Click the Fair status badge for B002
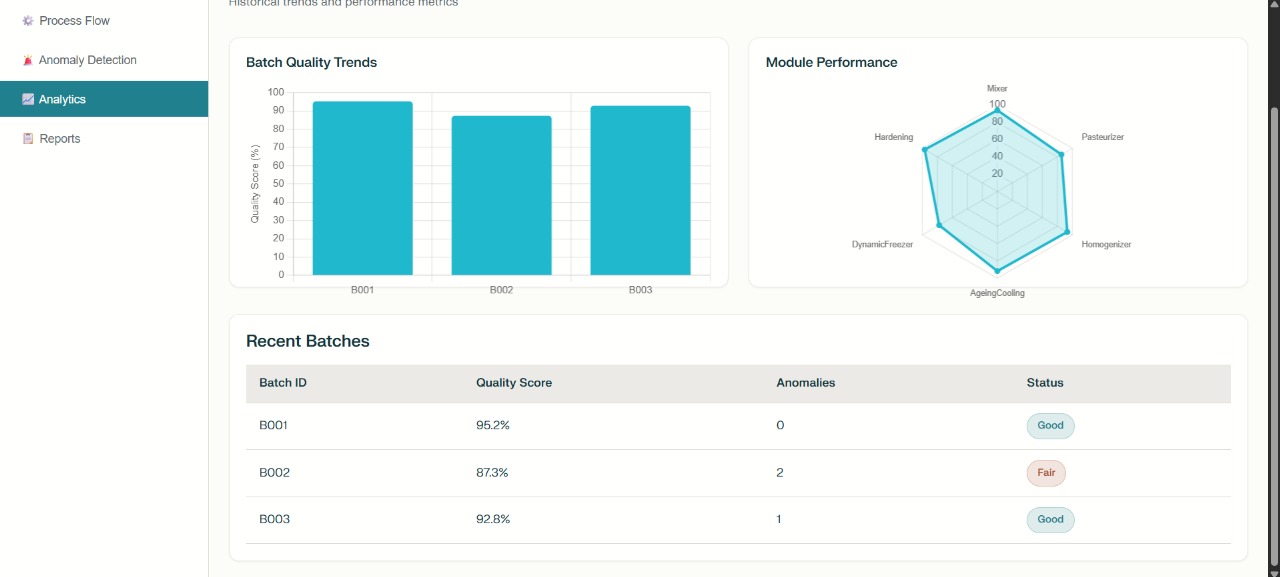 (1046, 472)
